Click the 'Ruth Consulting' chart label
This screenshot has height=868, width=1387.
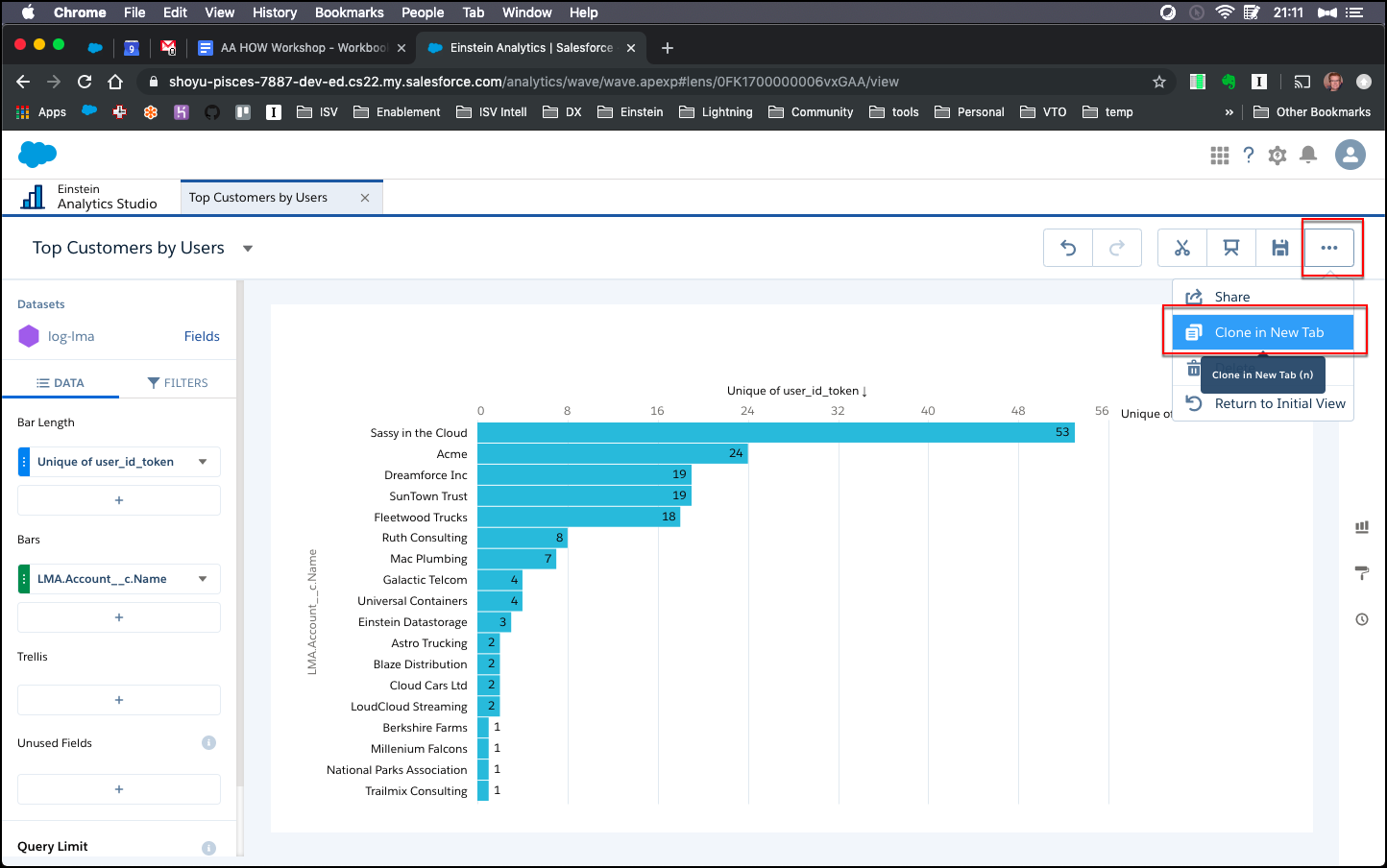(x=425, y=538)
